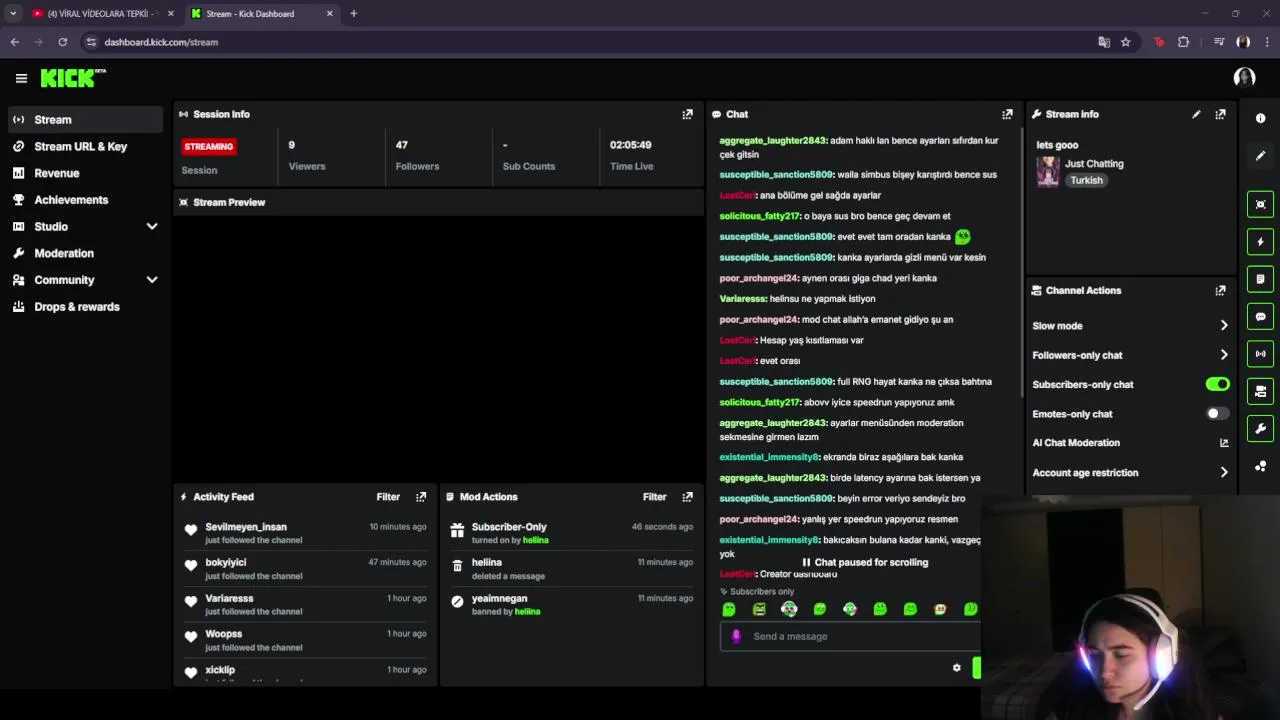Open new browser tab with plus button

coord(353,14)
